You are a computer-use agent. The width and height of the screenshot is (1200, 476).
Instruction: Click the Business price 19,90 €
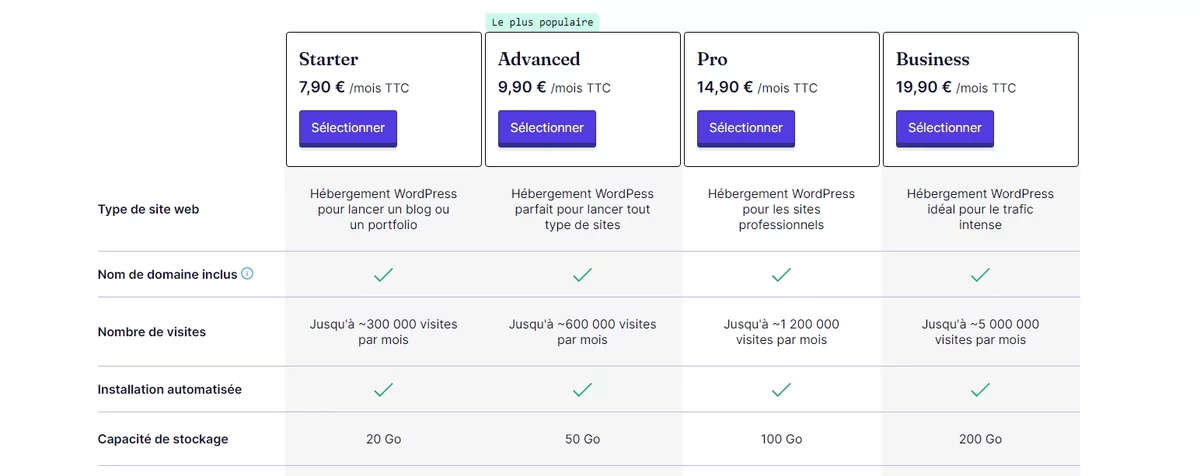pos(924,87)
